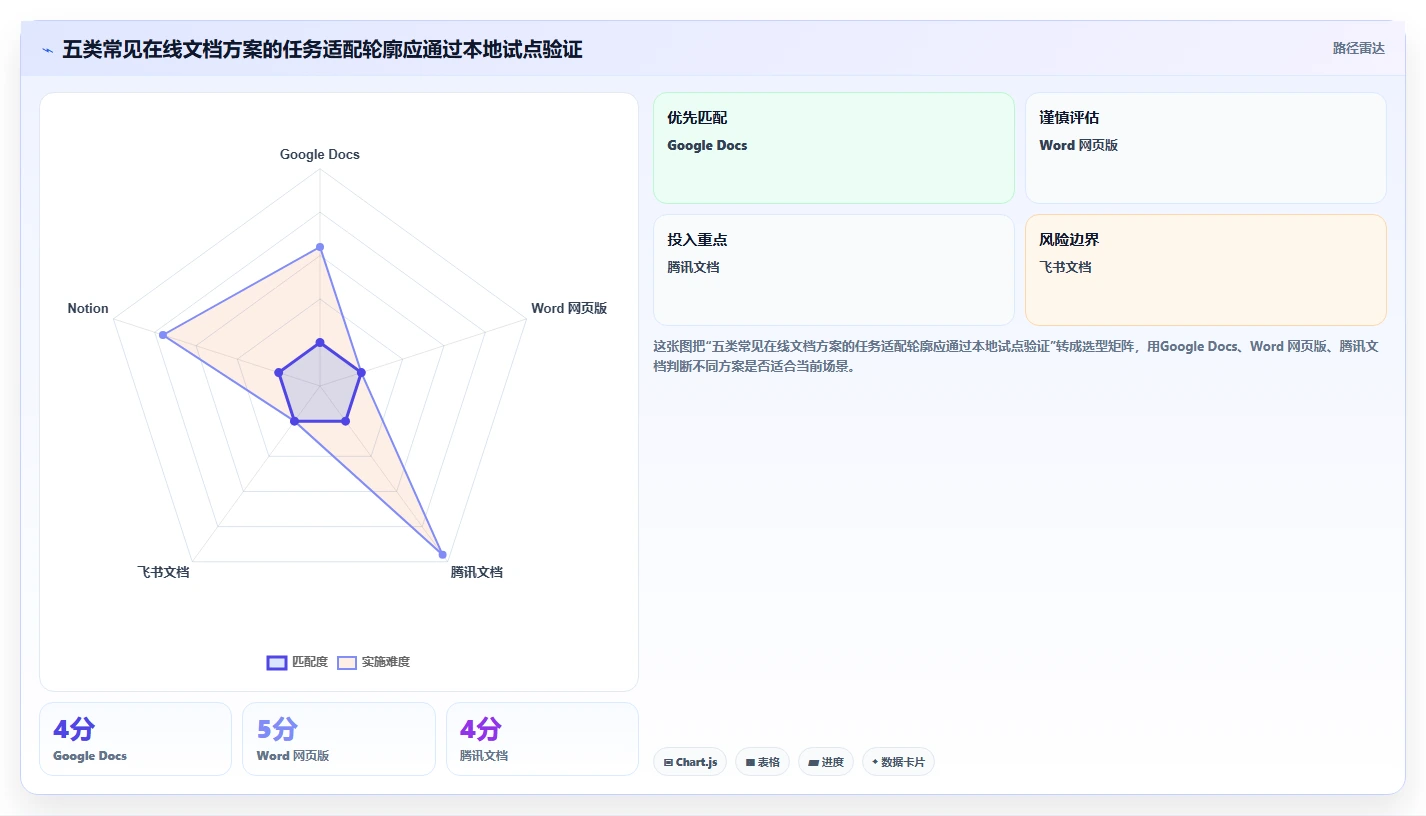The image size is (1426, 816).
Task: Select the 数据卡片 tag chip
Action: [x=898, y=762]
